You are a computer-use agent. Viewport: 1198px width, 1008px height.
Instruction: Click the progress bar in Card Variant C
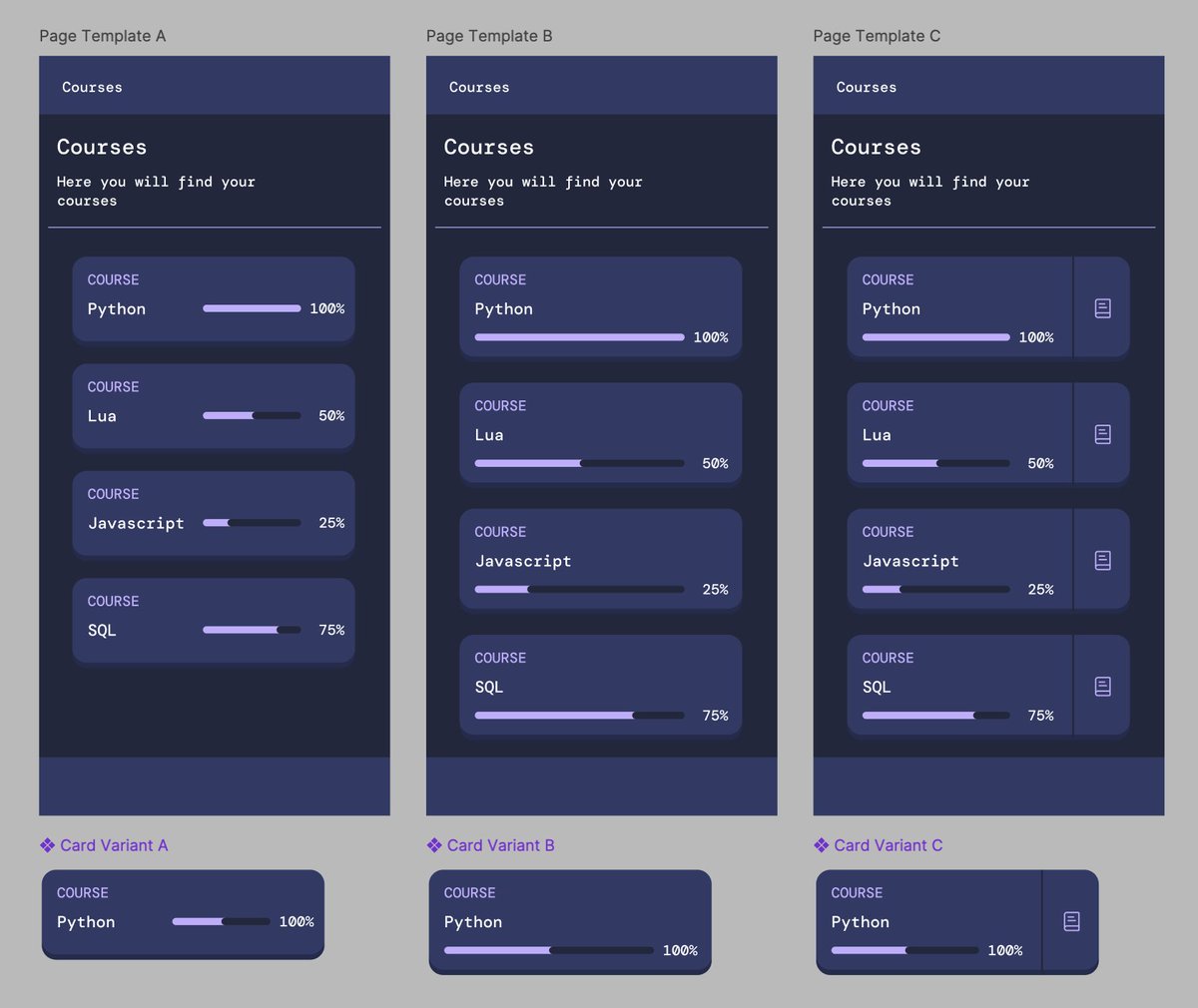tap(904, 950)
